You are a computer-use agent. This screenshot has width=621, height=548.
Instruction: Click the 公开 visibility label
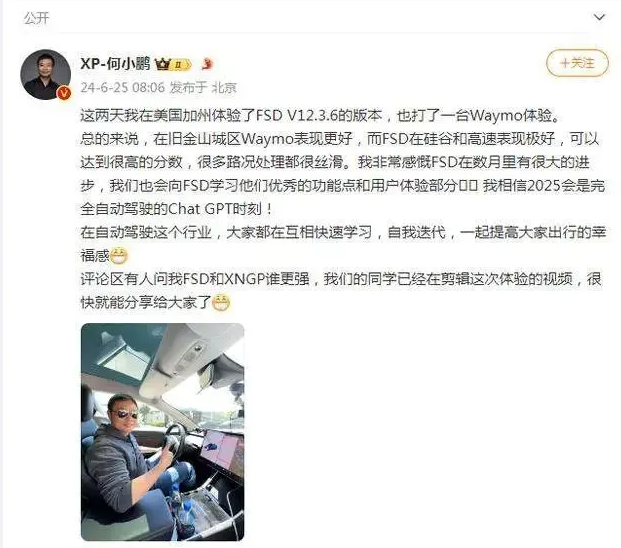pyautogui.click(x=36, y=18)
